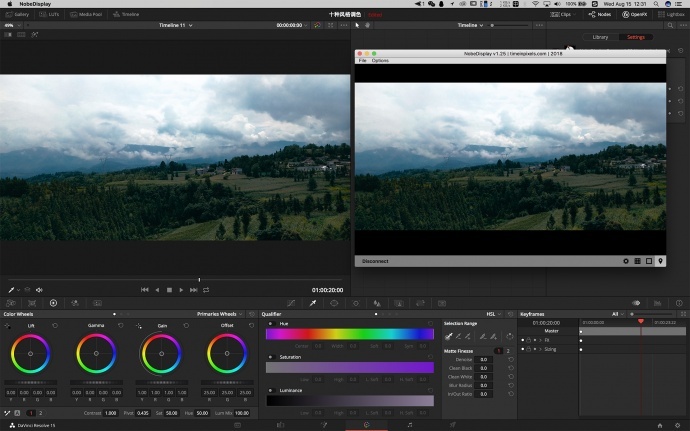Screen dimensions: 690x431
Task: Open the Color Match palette
Action: [x=32, y=303]
